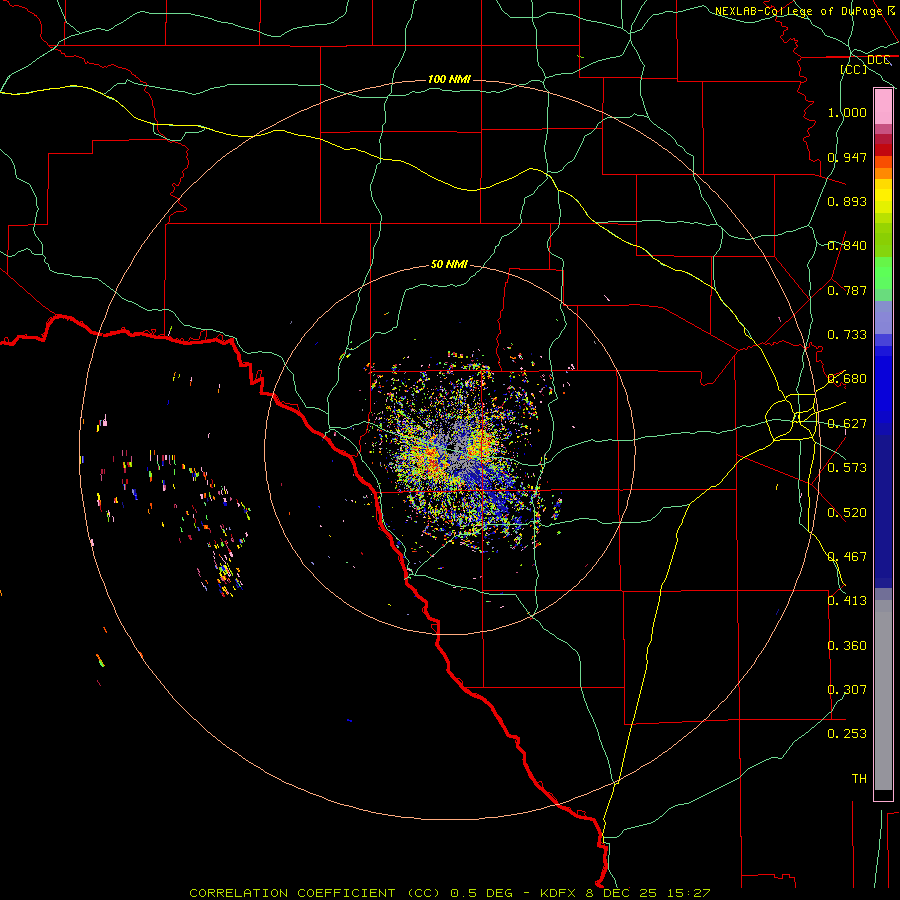
Task: Click the pink top segment of color bar
Action: pyautogui.click(x=883, y=107)
